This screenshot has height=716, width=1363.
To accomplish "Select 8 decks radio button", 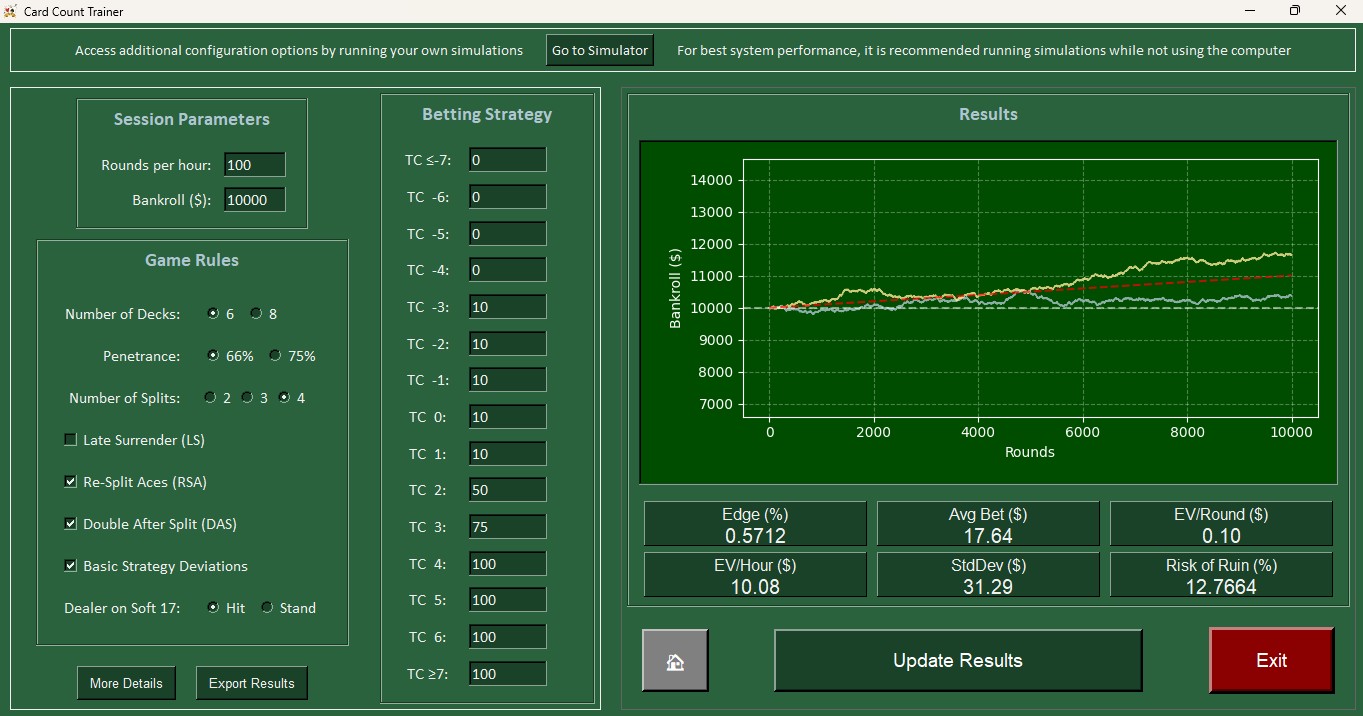I will (256, 314).
